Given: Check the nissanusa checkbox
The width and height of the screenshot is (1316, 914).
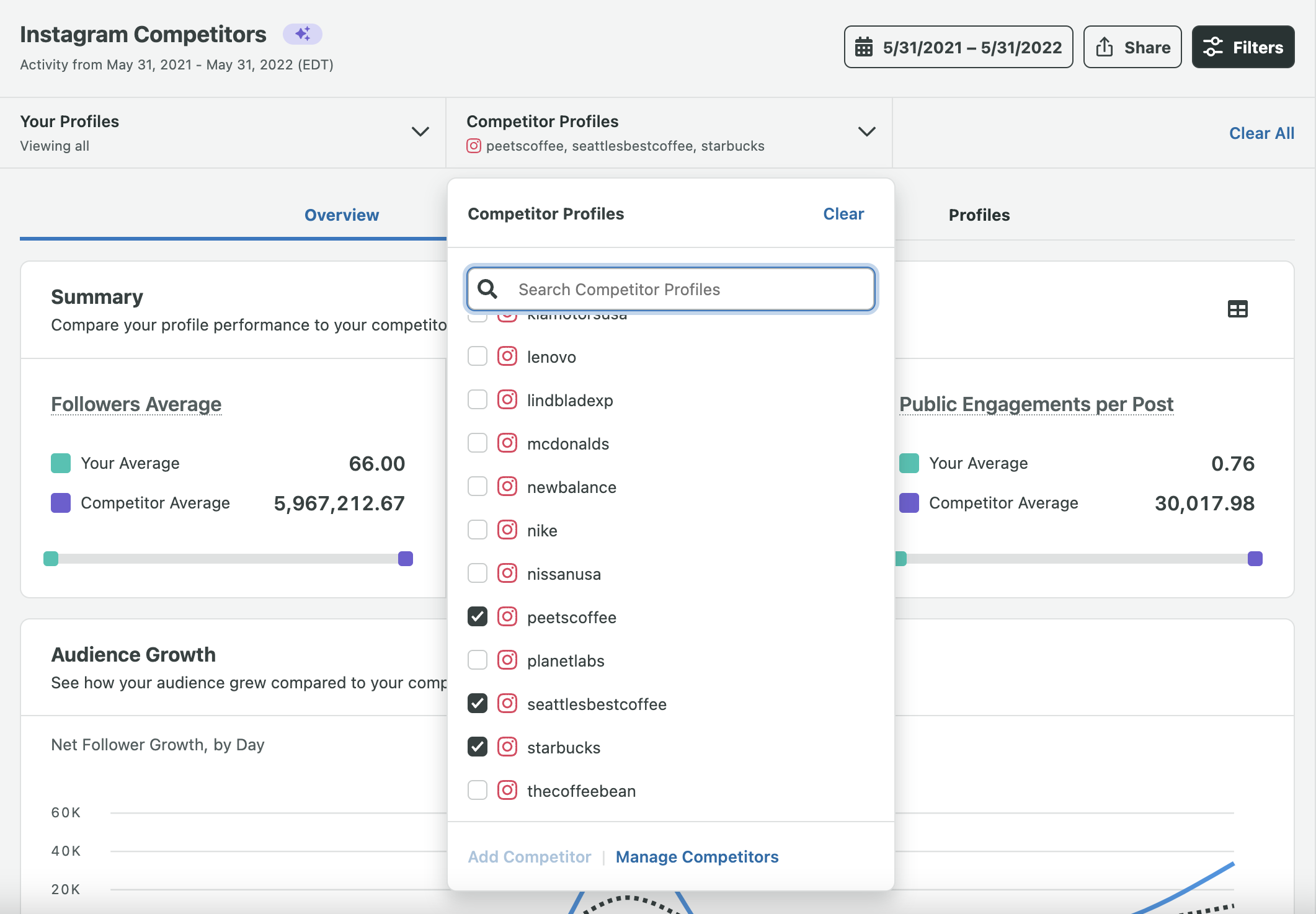Looking at the screenshot, I should click(x=478, y=574).
